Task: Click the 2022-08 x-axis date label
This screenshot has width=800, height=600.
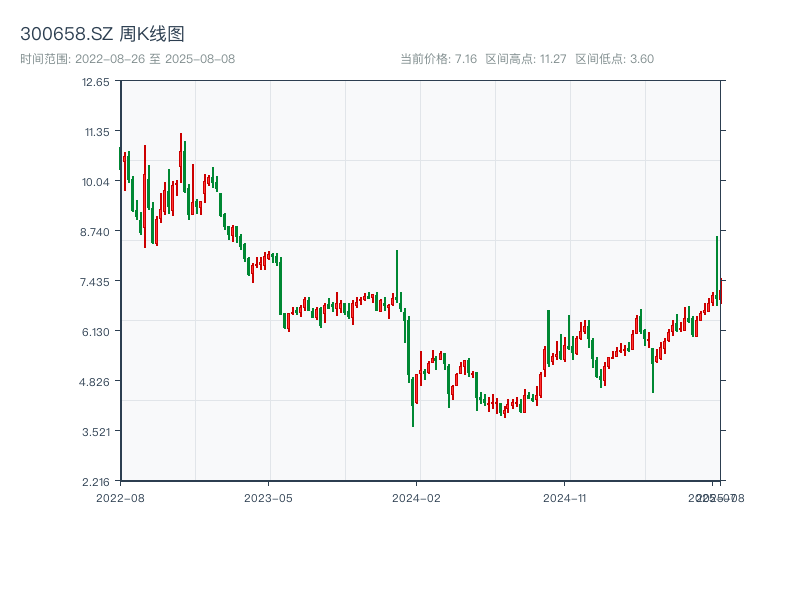Action: pyautogui.click(x=120, y=497)
